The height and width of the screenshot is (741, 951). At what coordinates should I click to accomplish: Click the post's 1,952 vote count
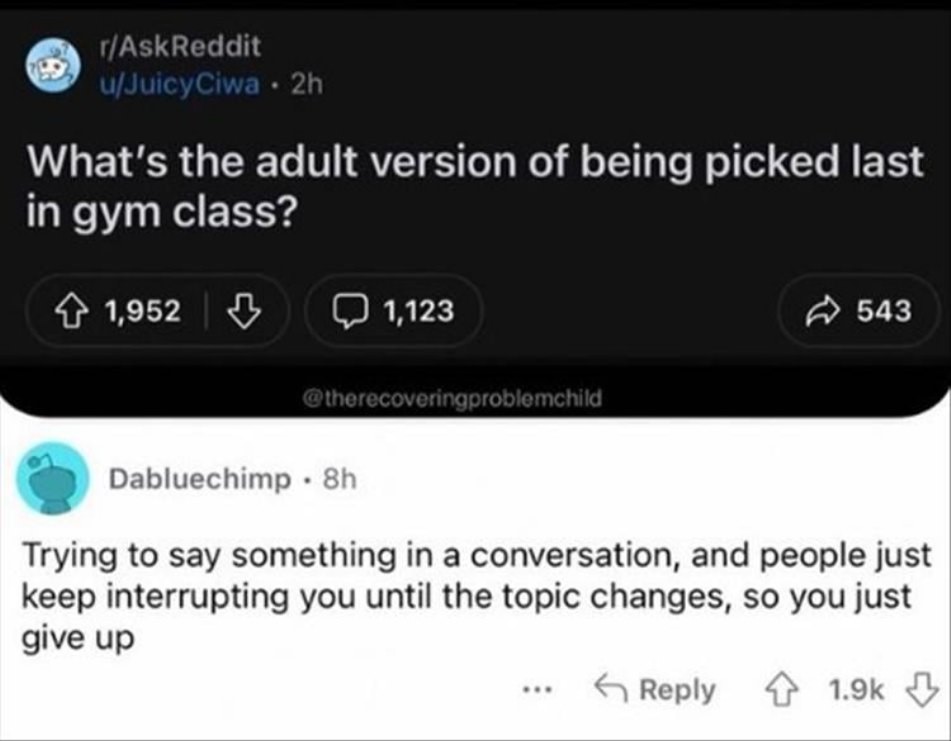(142, 312)
